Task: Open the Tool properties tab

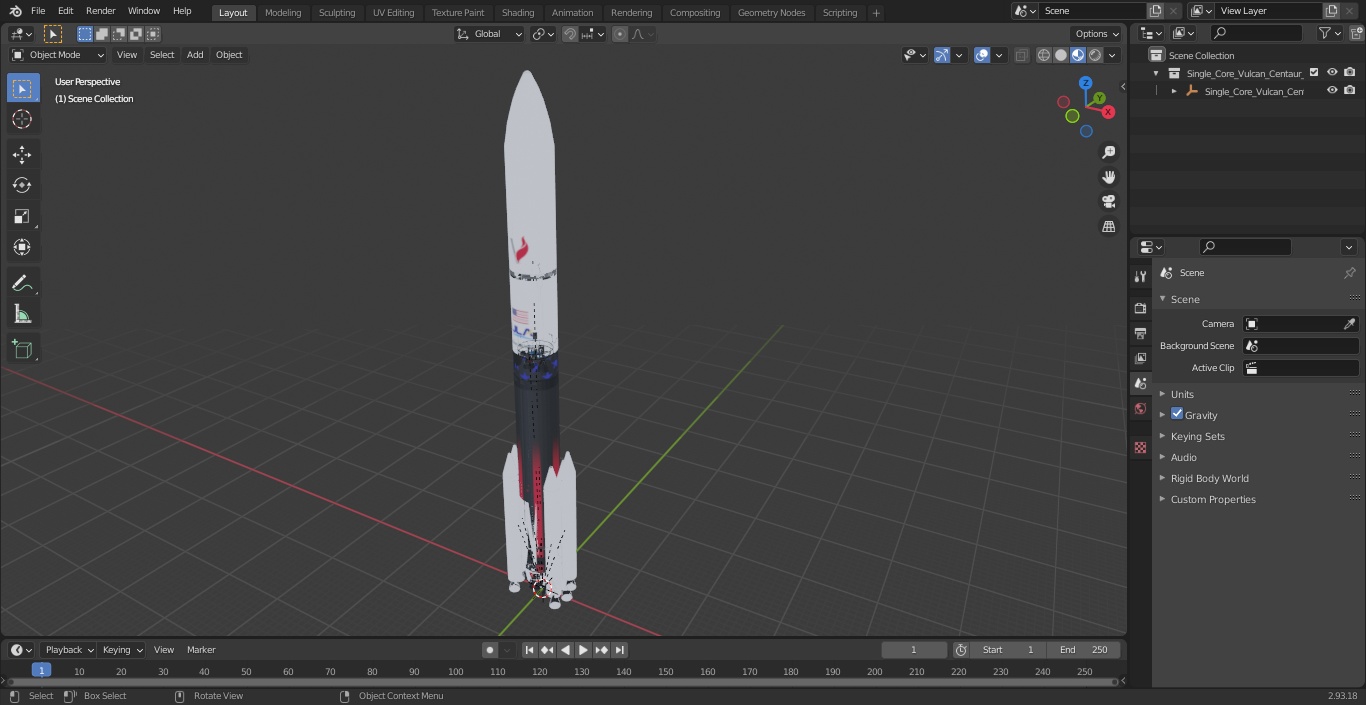Action: [1140, 276]
